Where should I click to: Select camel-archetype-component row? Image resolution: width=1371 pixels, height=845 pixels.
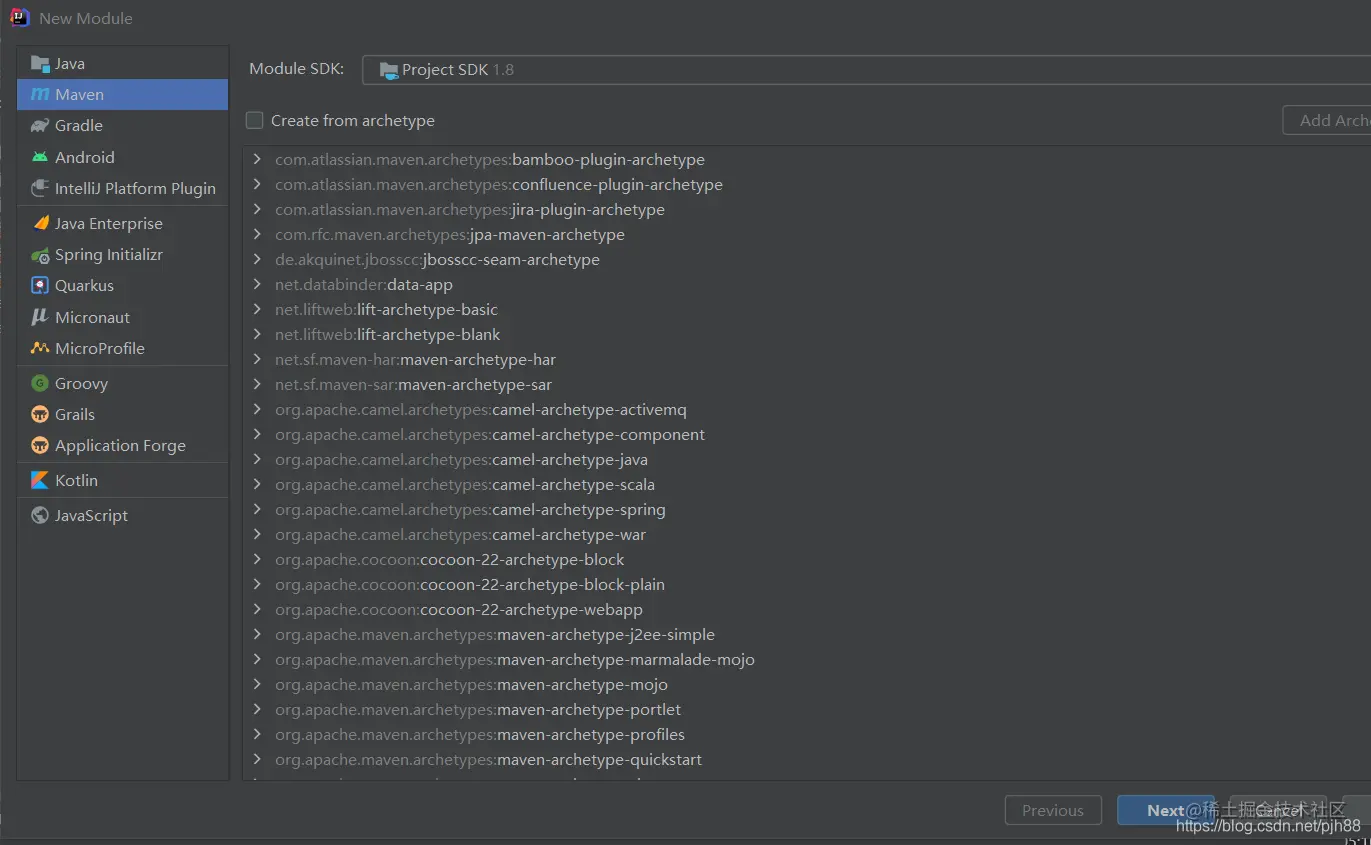pos(806,434)
